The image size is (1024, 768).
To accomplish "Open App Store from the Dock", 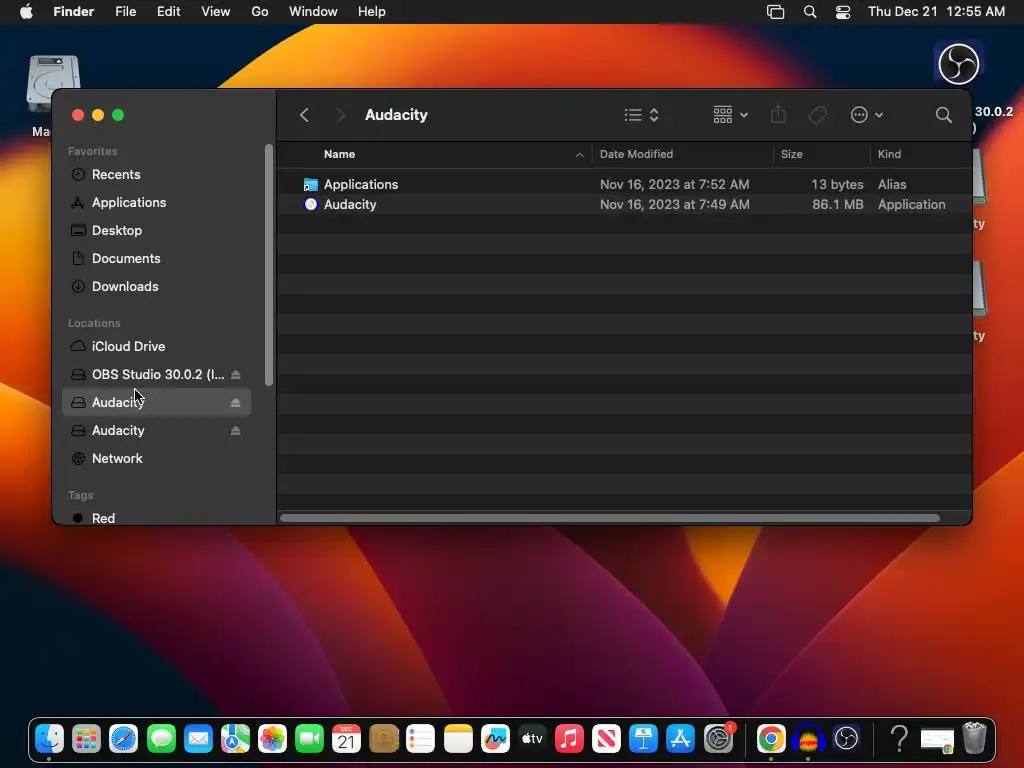I will pos(680,739).
